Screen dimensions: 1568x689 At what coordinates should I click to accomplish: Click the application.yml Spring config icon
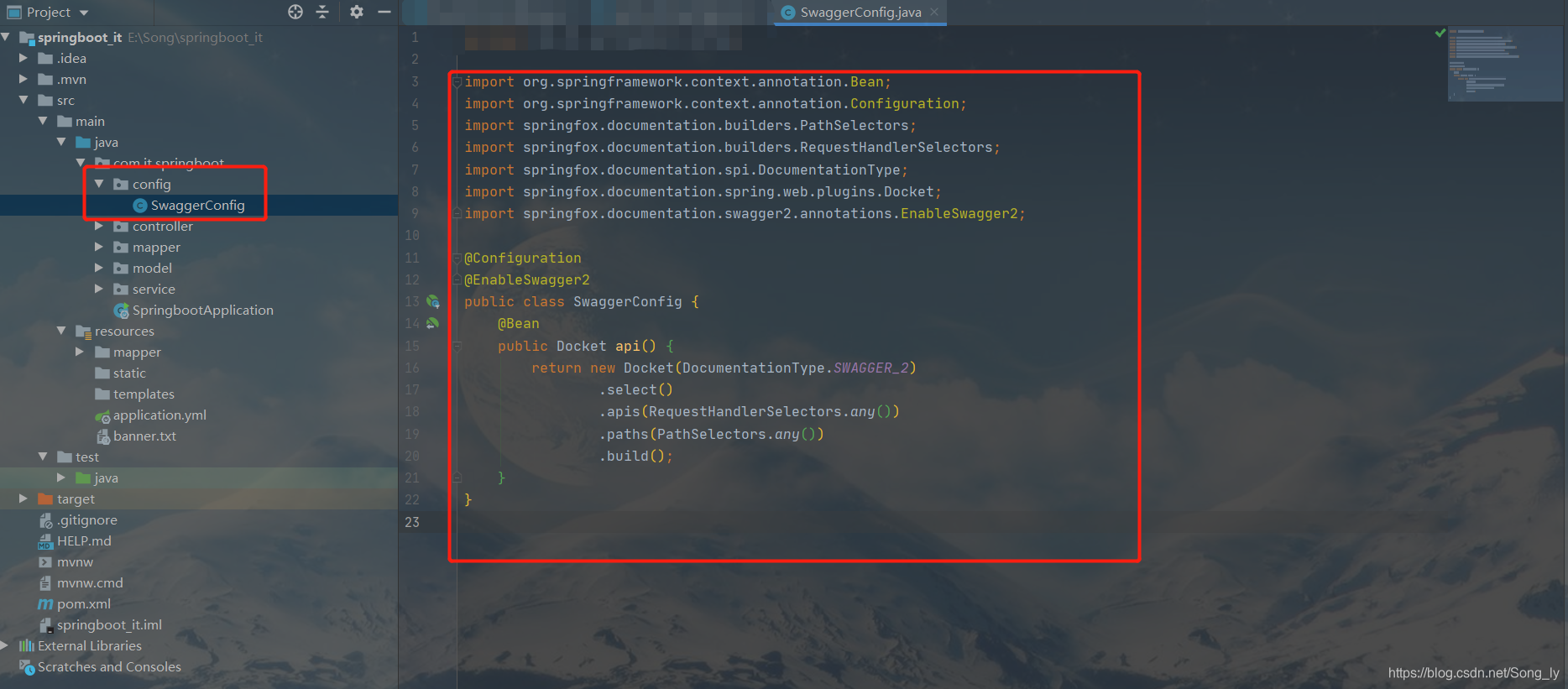coord(102,415)
